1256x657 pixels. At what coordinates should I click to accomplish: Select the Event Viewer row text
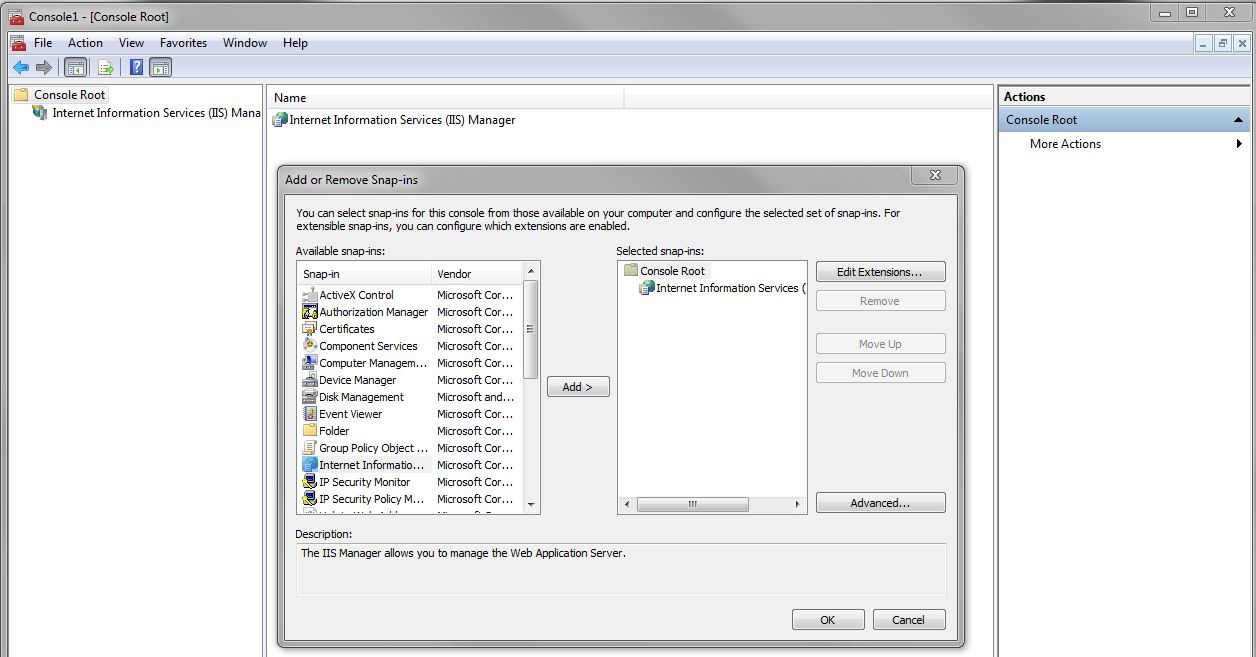(x=350, y=414)
